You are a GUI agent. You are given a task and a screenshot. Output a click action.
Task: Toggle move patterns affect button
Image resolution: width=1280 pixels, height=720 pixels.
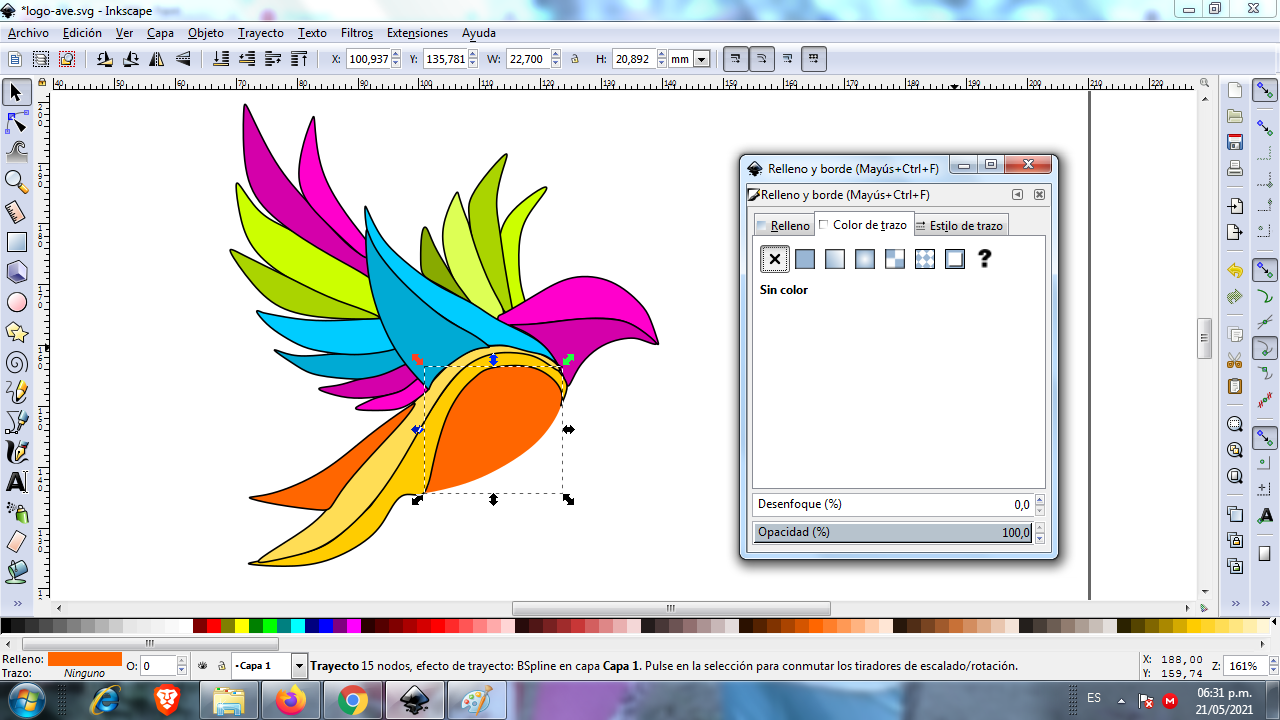[814, 59]
